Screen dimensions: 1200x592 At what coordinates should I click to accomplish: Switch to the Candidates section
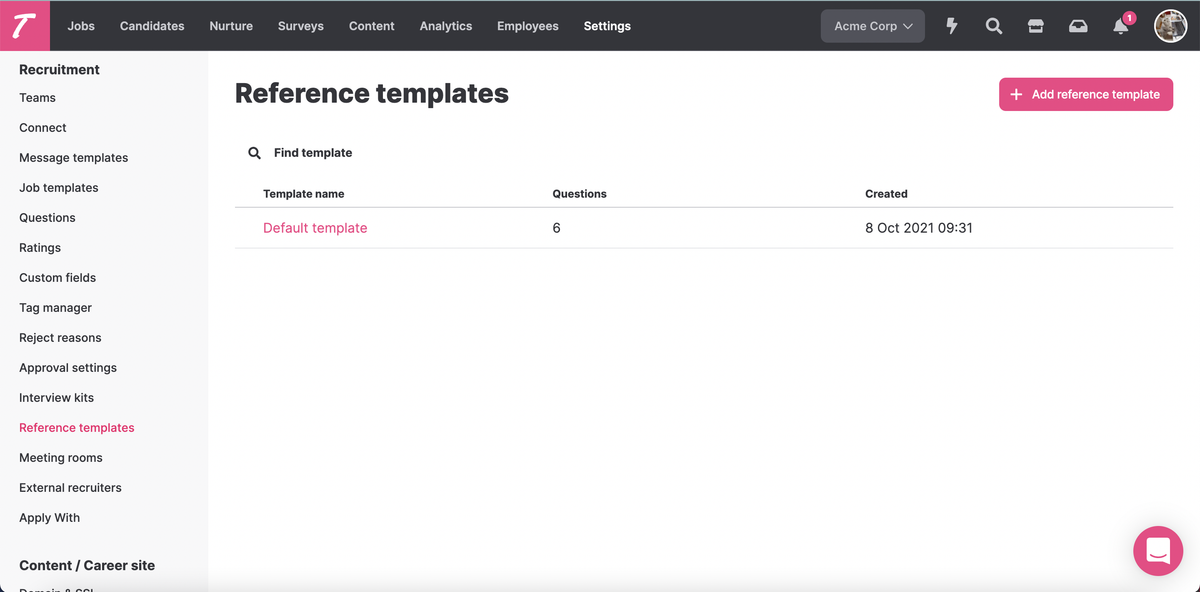pyautogui.click(x=152, y=26)
